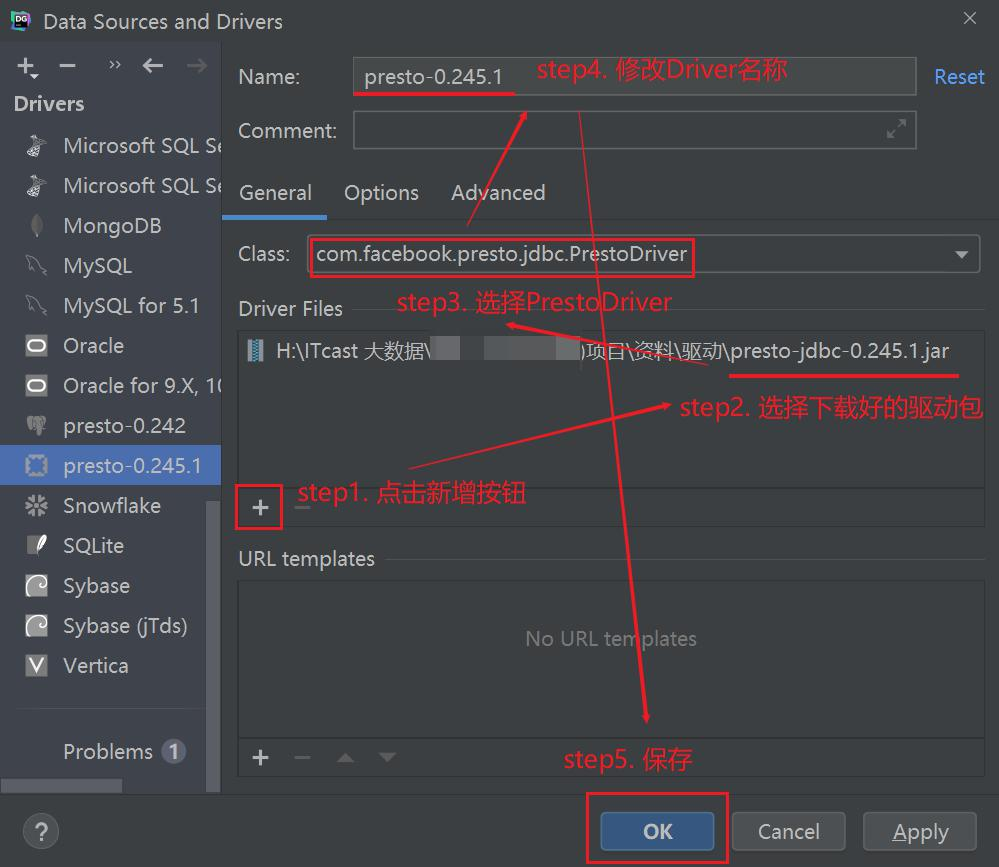Add a URL template using its plus icon

tap(260, 757)
